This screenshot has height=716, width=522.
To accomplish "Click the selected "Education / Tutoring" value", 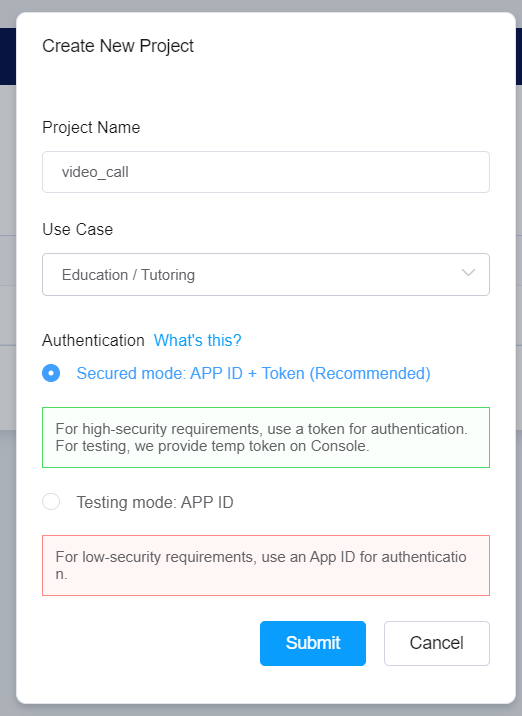I will tap(128, 275).
